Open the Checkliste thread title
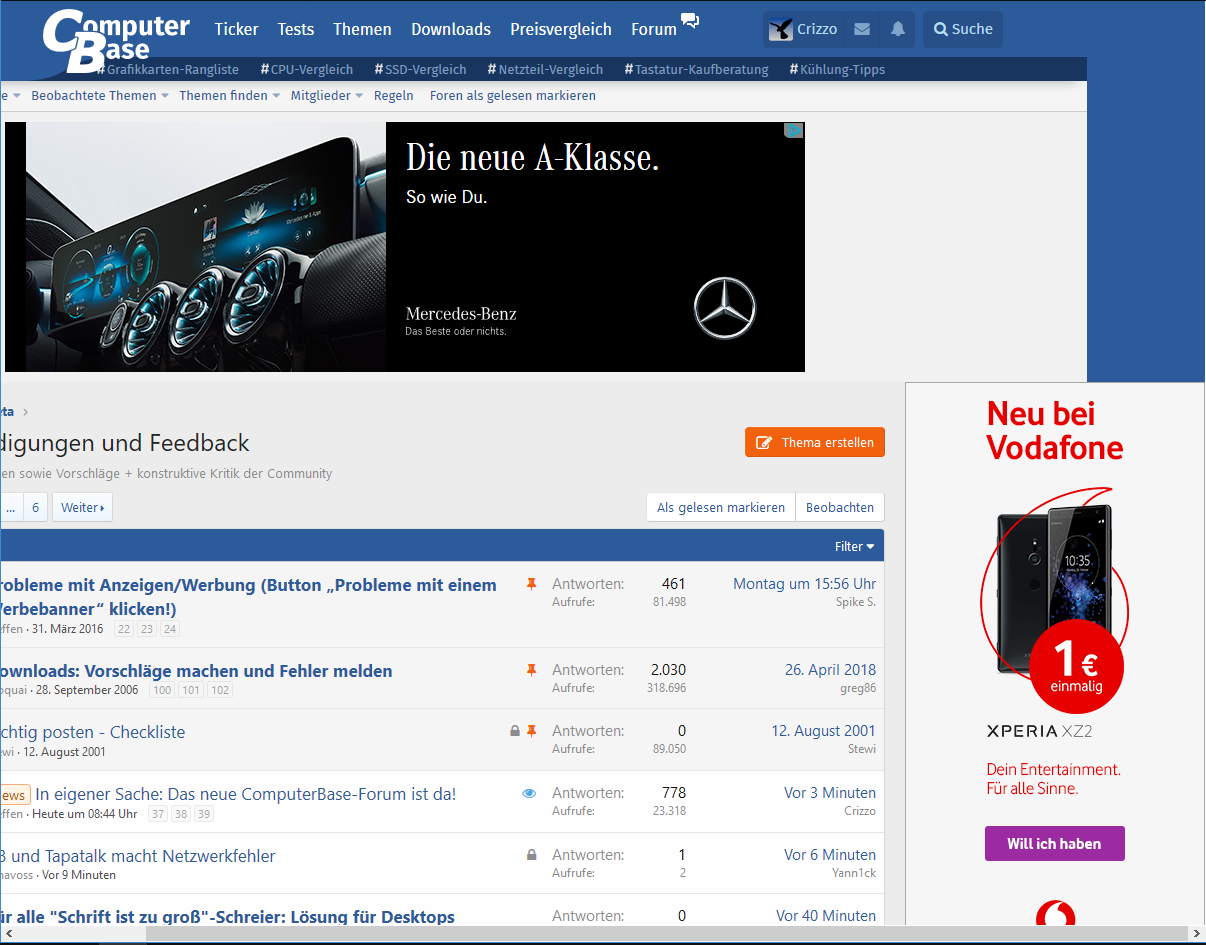This screenshot has width=1206, height=945. click(93, 732)
